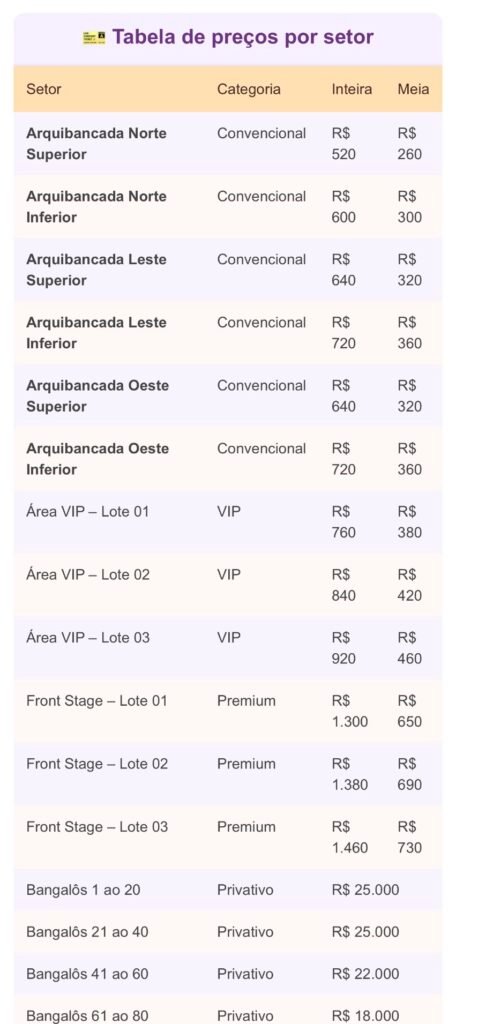Click the Meia column header
The height and width of the screenshot is (1024, 478).
413,89
